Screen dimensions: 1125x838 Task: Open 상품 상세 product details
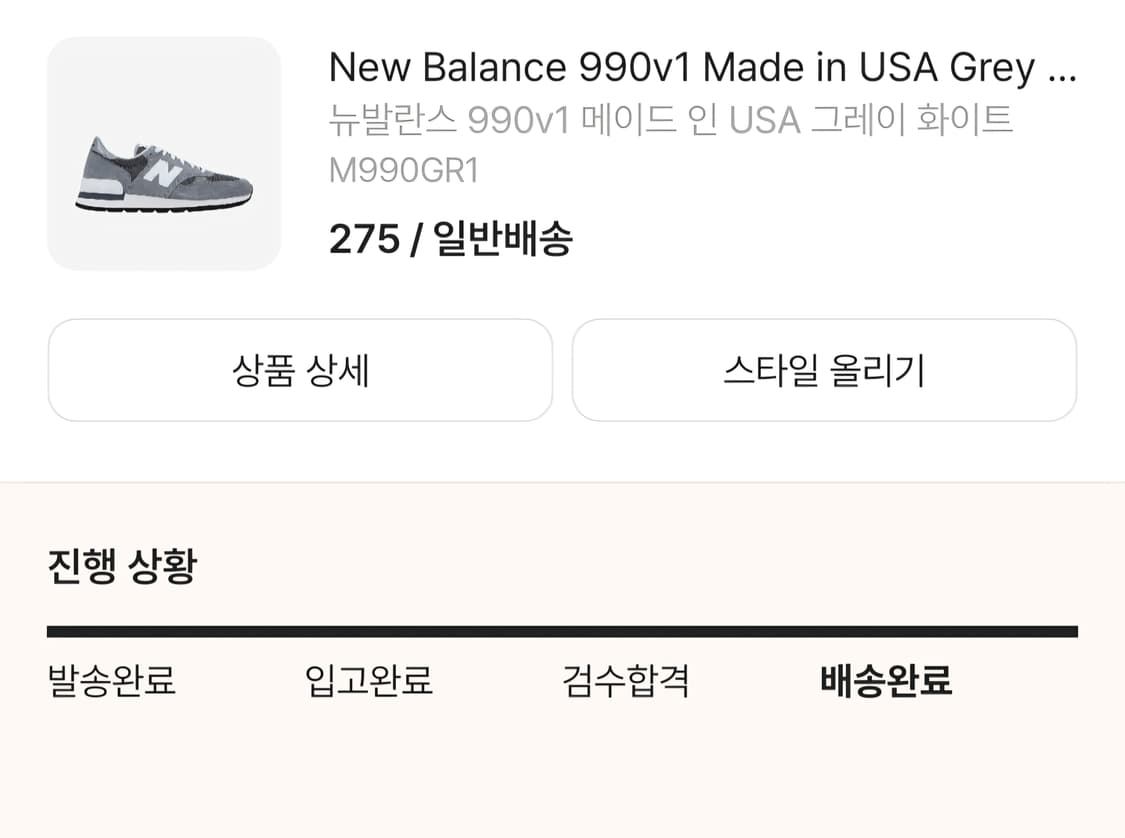[300, 370]
